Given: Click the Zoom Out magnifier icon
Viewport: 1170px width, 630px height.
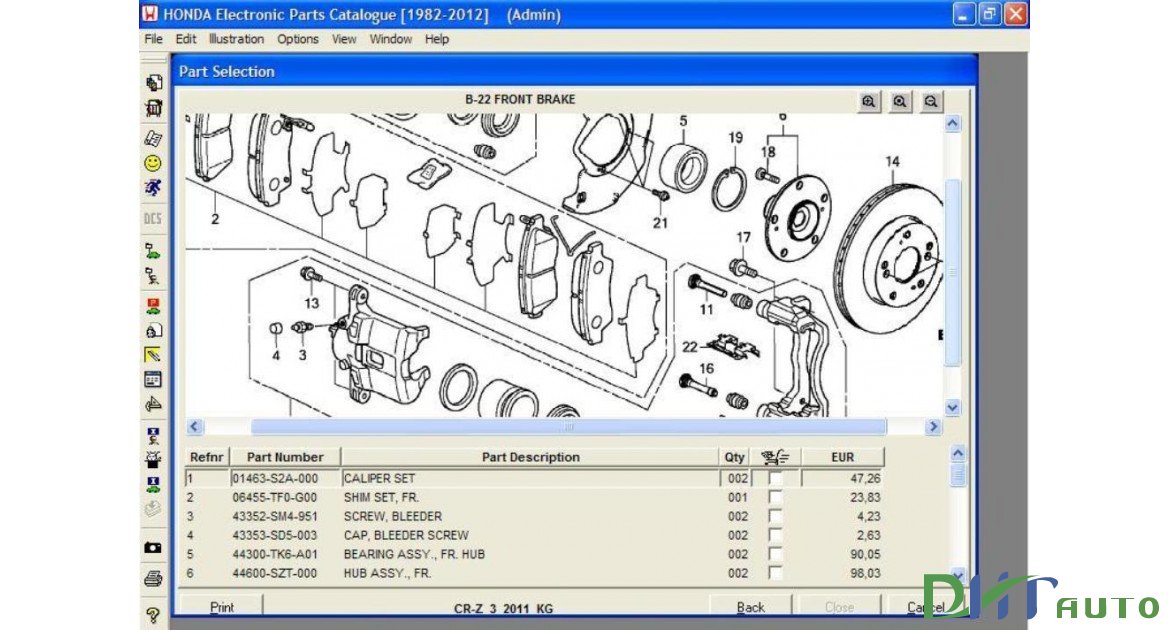Looking at the screenshot, I should tap(930, 101).
